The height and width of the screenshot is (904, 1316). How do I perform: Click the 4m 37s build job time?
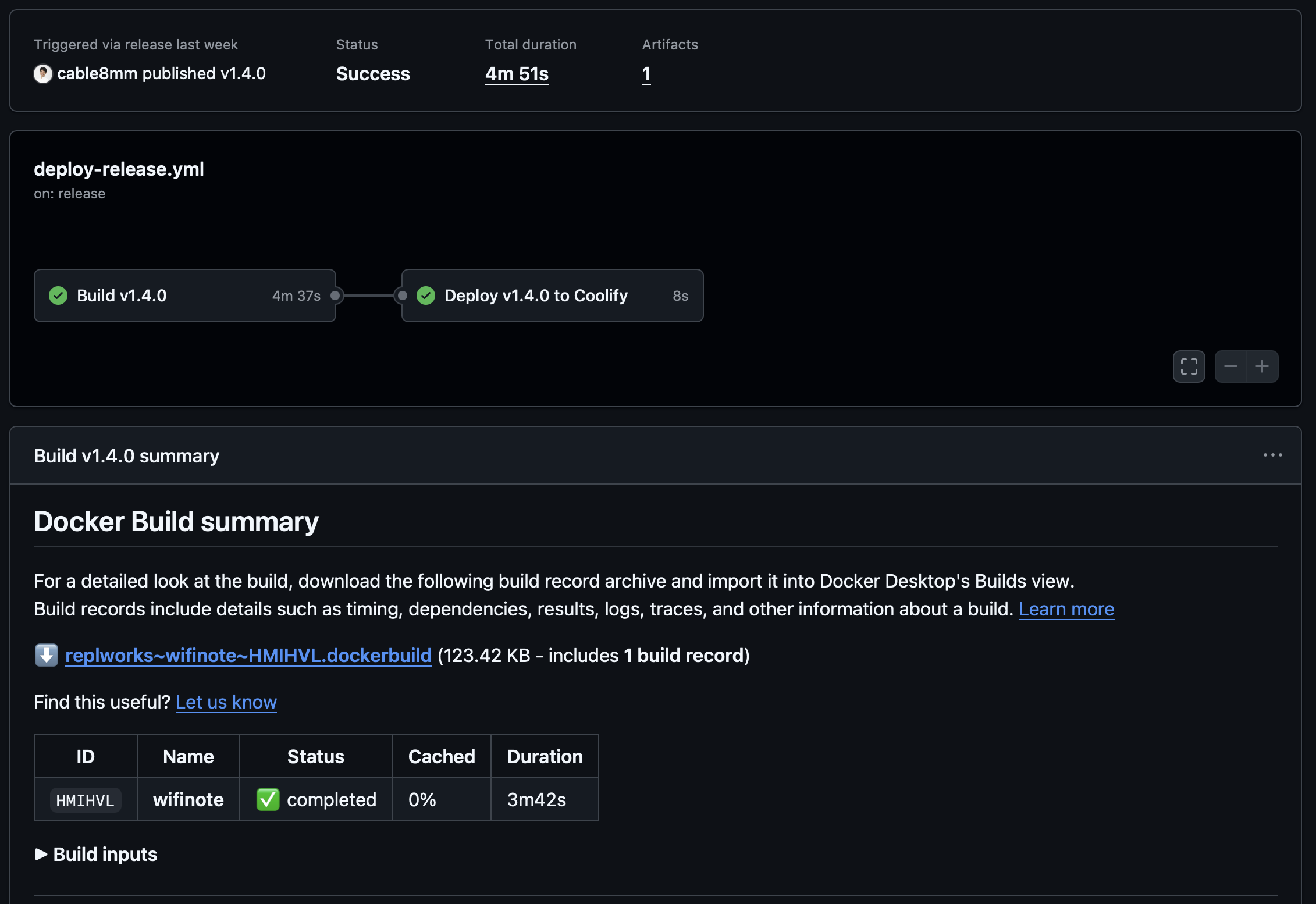(x=296, y=296)
